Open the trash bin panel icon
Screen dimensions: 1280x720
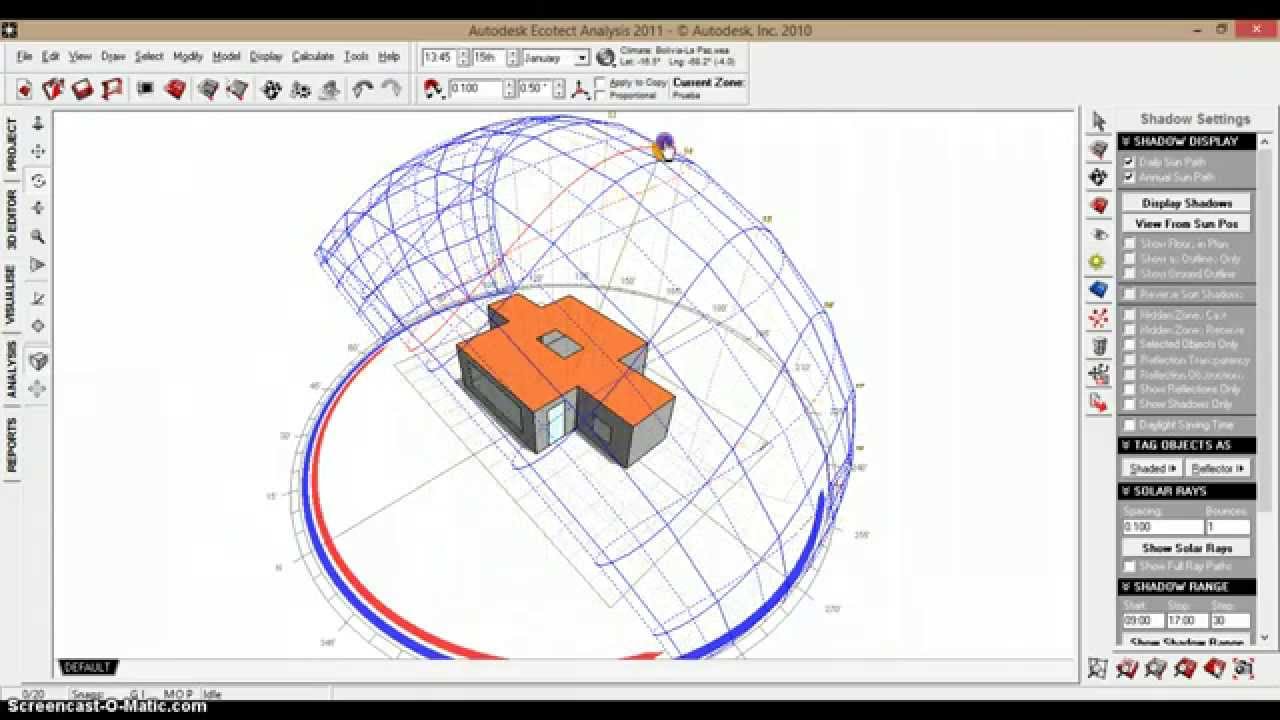(x=1099, y=347)
